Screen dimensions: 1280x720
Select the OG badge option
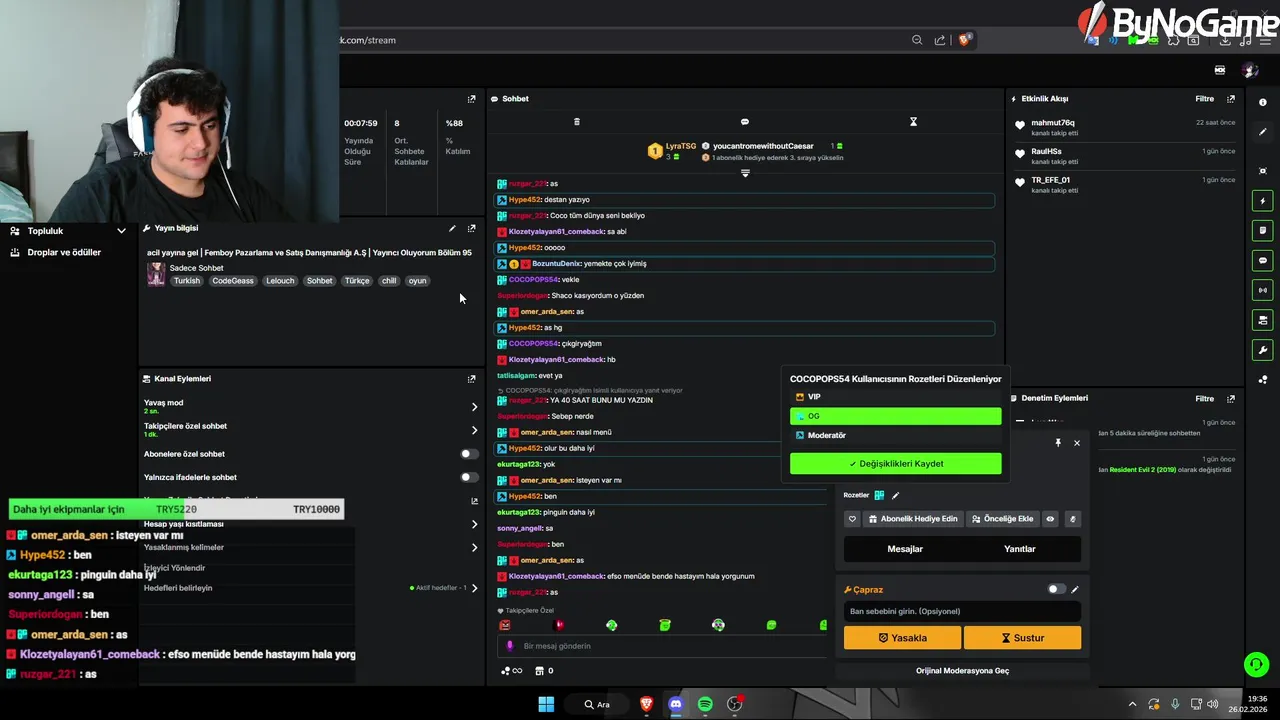coord(895,416)
